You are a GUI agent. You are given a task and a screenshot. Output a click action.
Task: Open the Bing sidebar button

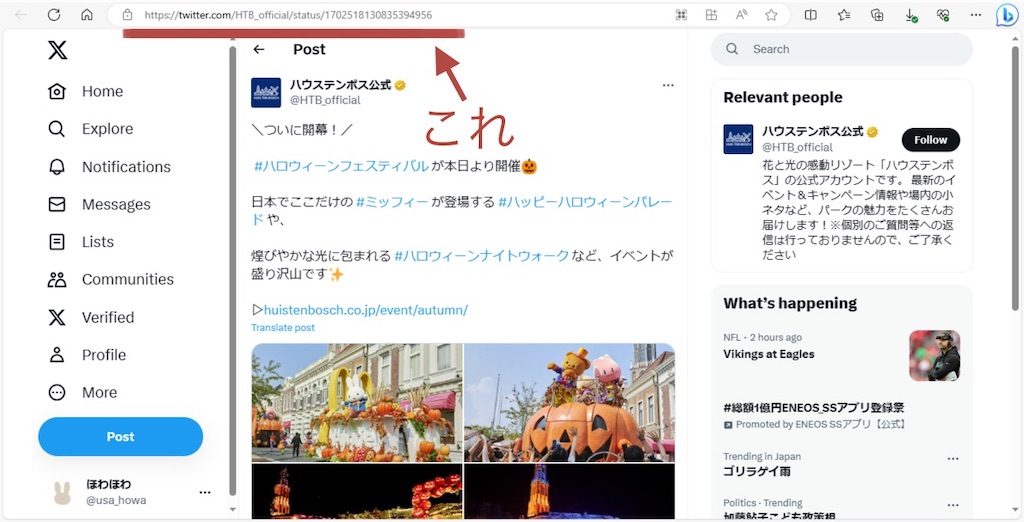[1006, 15]
